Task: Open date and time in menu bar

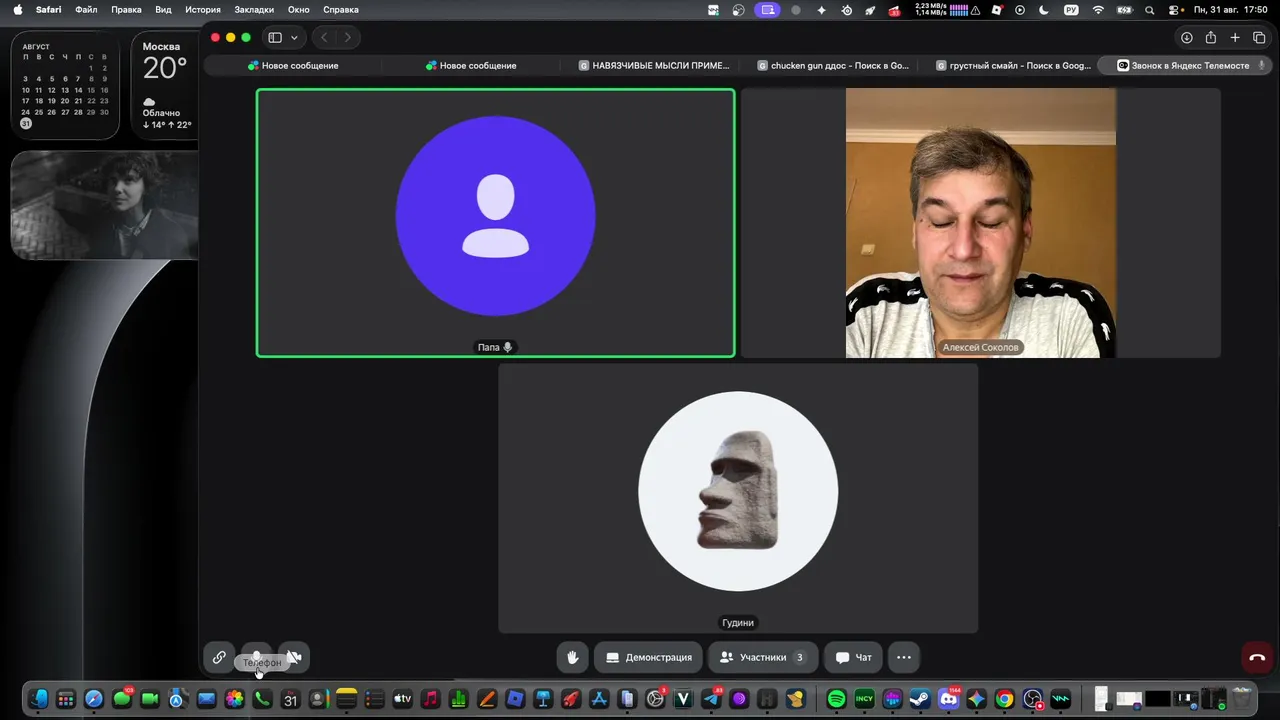Action: coord(1230,10)
